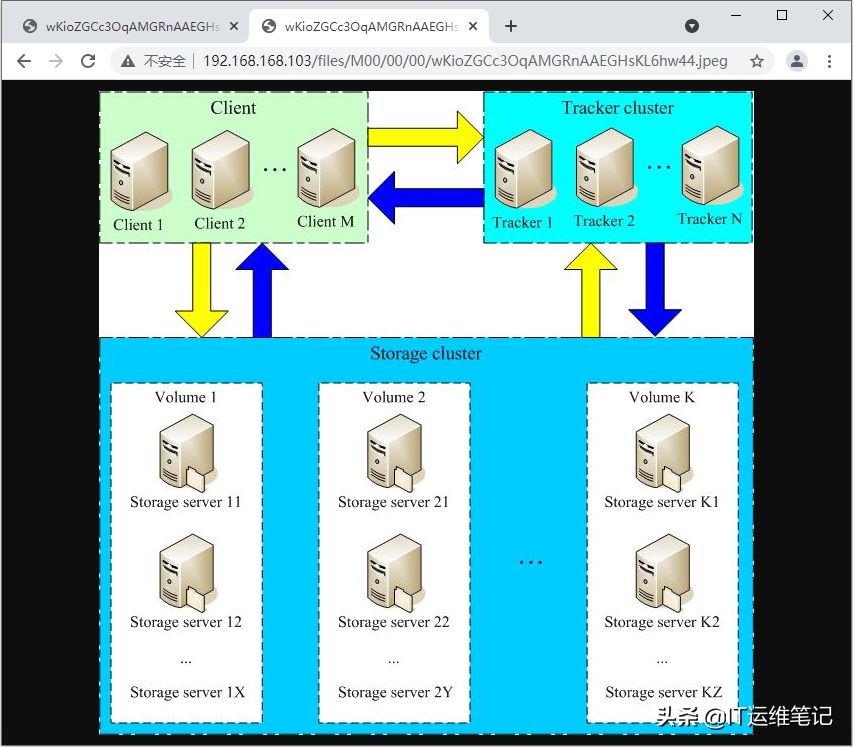This screenshot has height=747, width=853.
Task: Click the Storage server 12 label
Action: (x=186, y=622)
